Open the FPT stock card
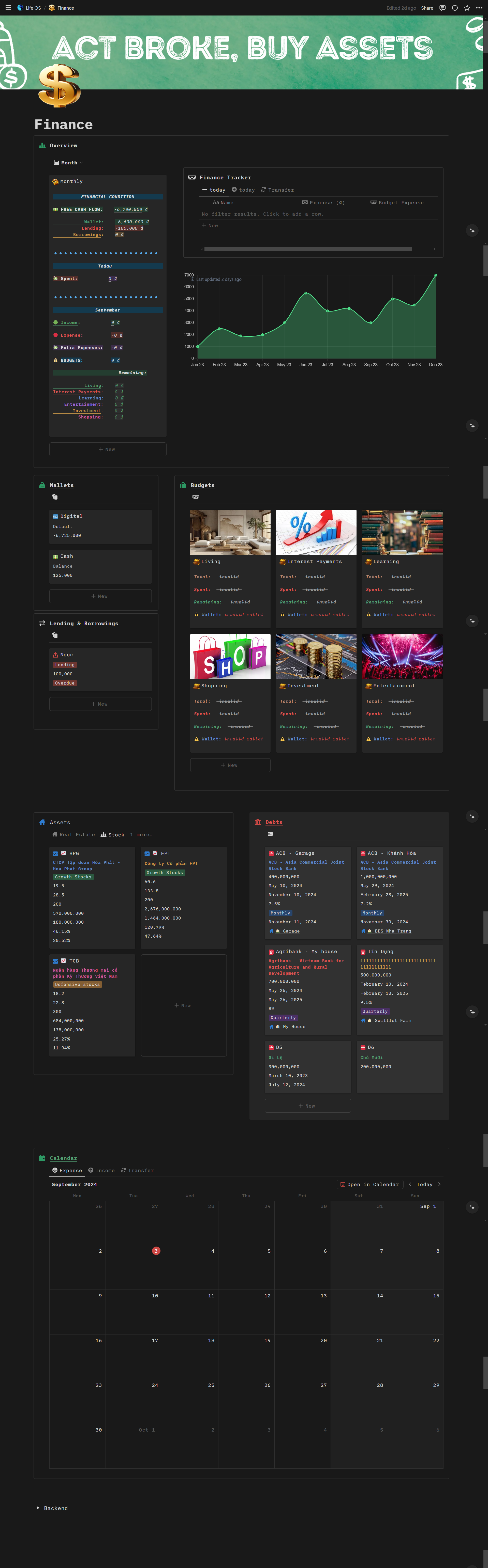 (x=183, y=898)
